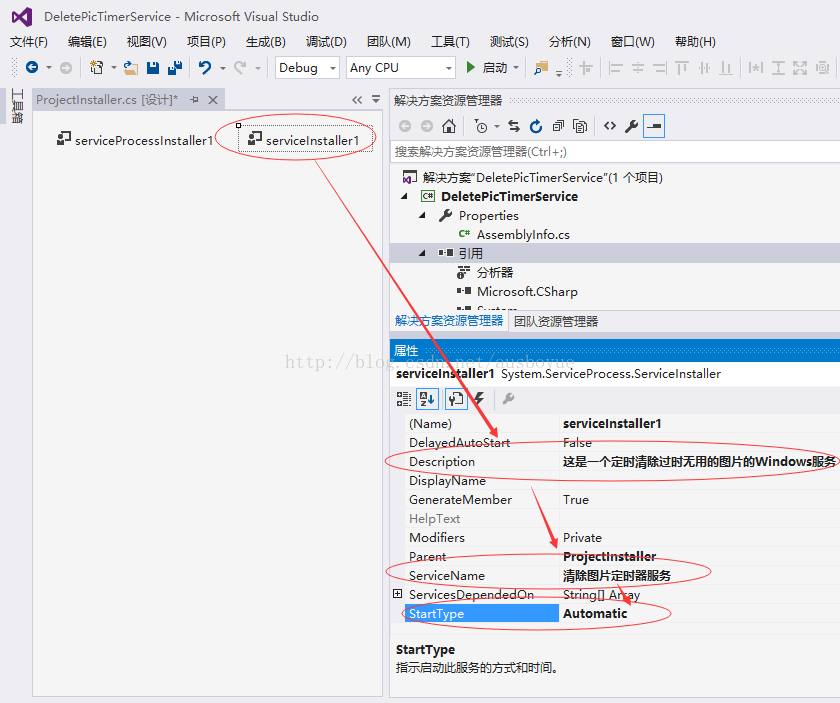840x703 pixels.
Task: Click the Solution Explorer search field
Action: tap(615, 152)
